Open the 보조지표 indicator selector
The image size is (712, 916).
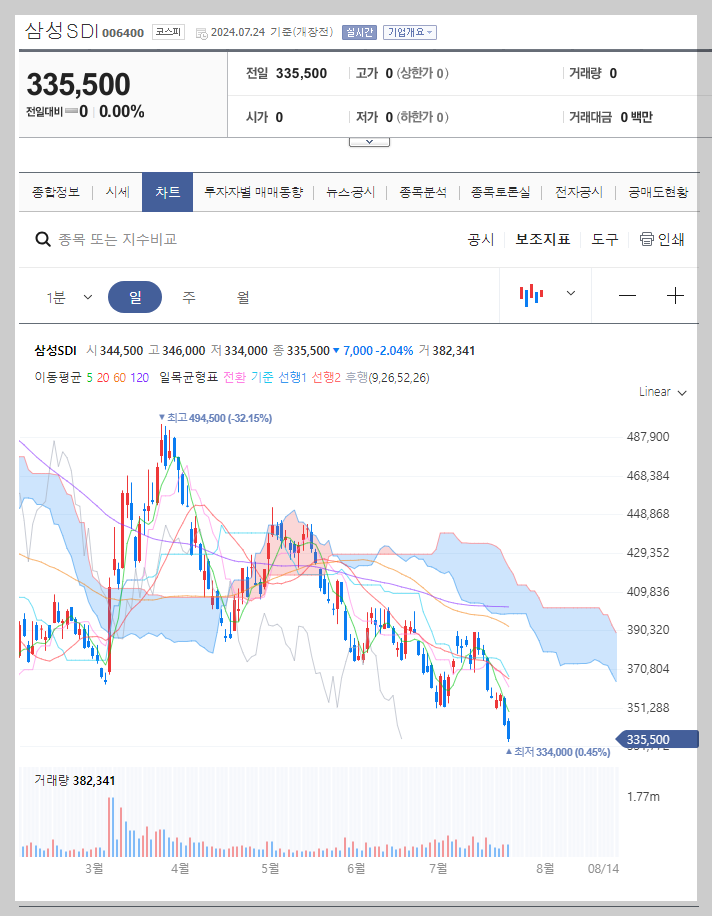click(543, 239)
